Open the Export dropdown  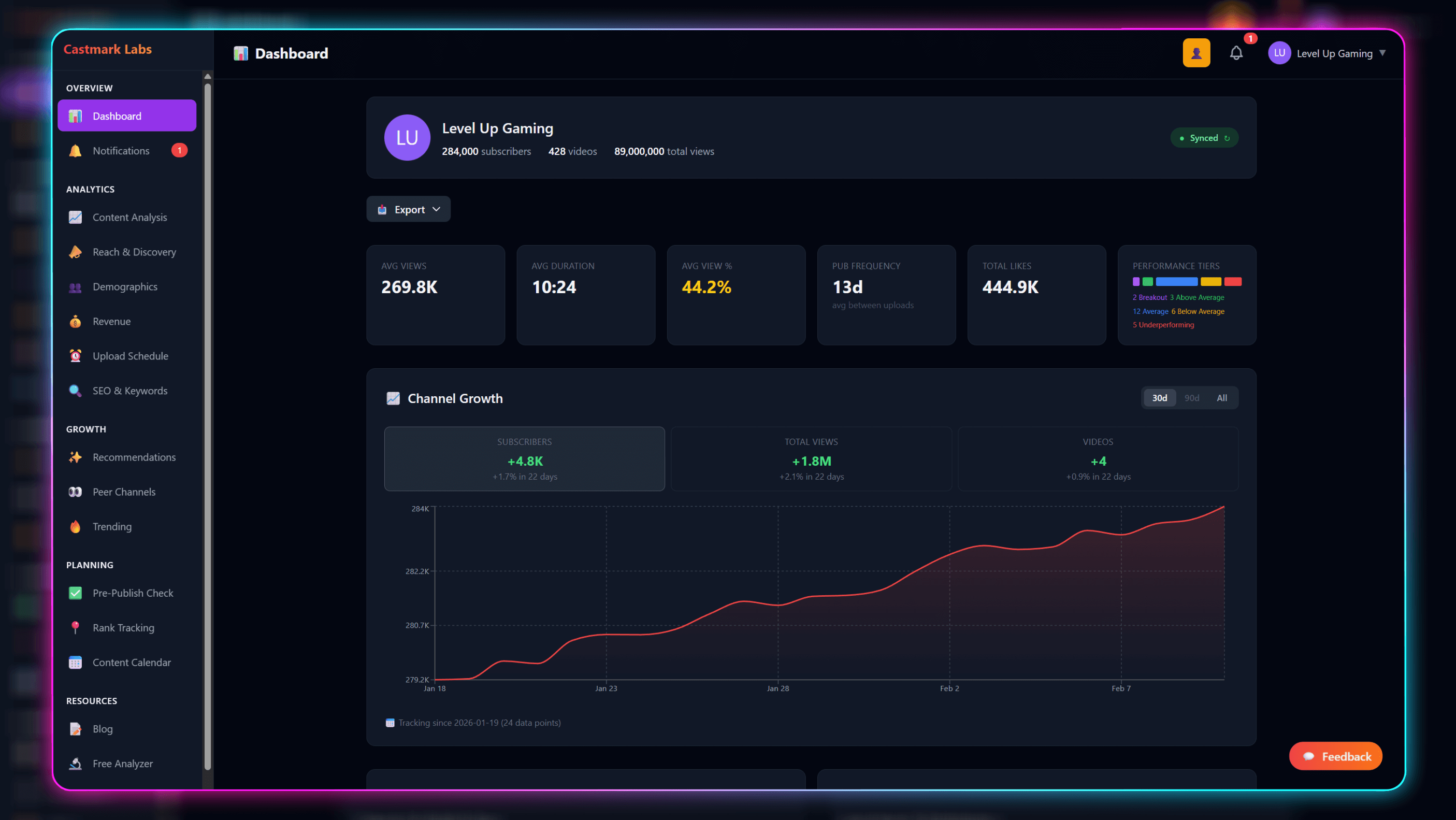point(408,209)
